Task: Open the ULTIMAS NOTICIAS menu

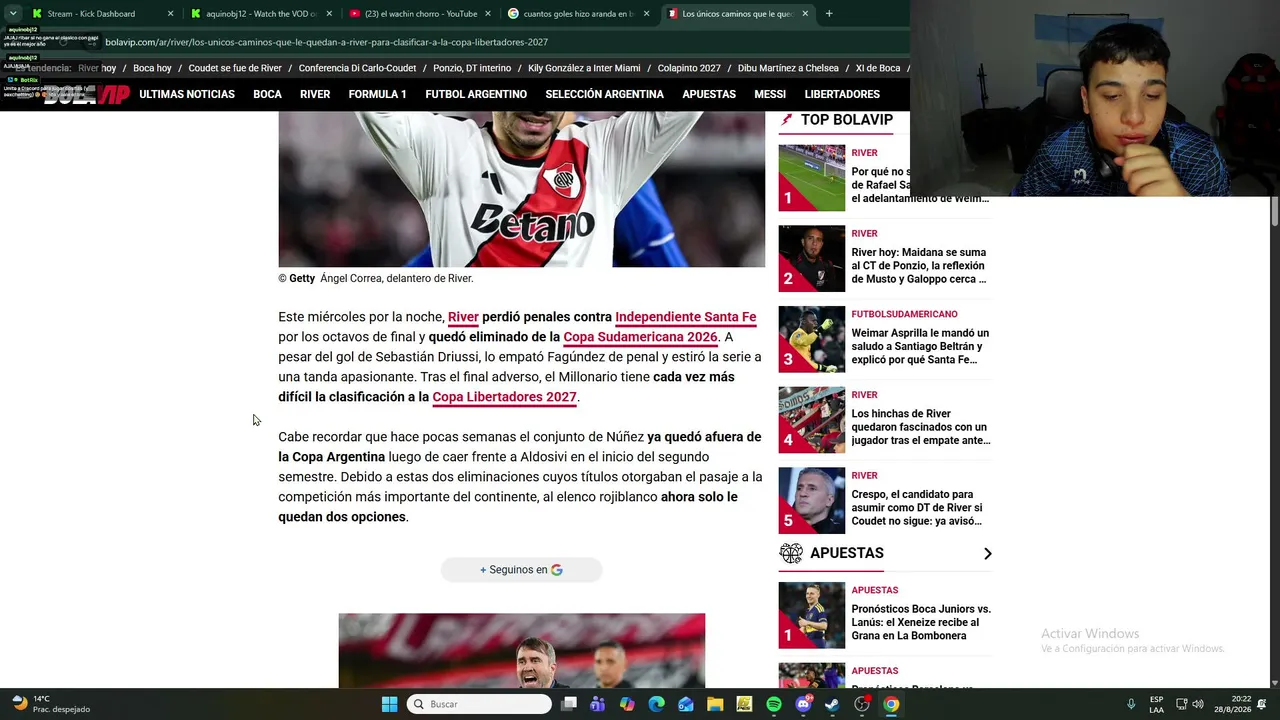Action: tap(187, 94)
